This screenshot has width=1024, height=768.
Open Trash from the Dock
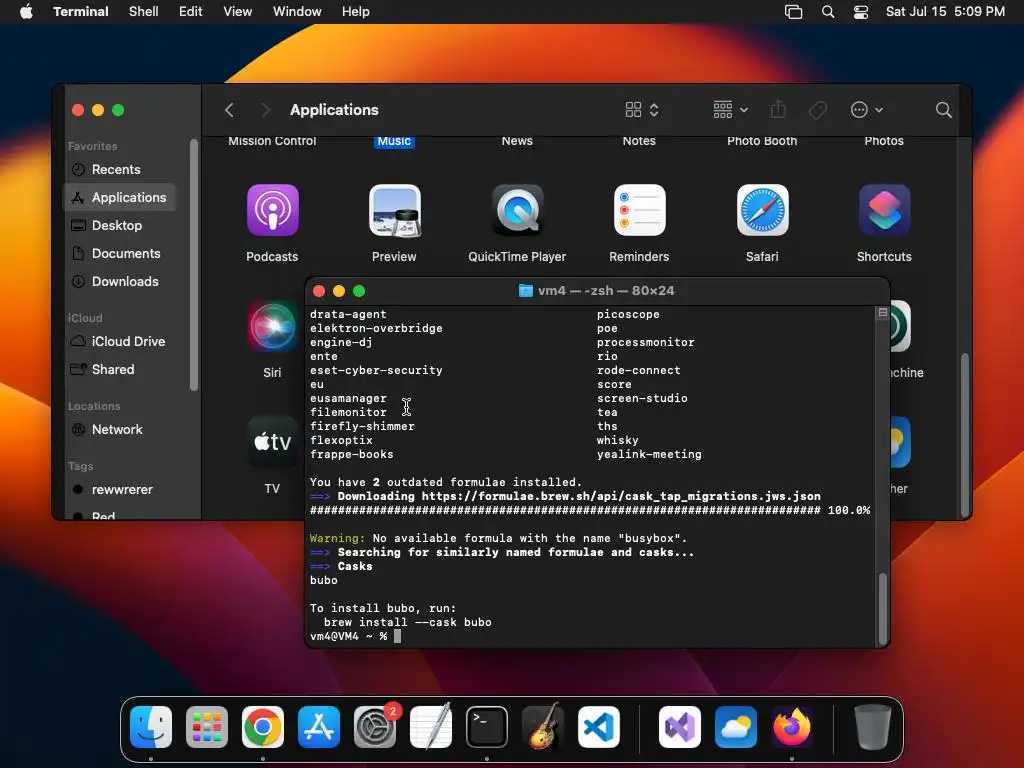click(872, 727)
